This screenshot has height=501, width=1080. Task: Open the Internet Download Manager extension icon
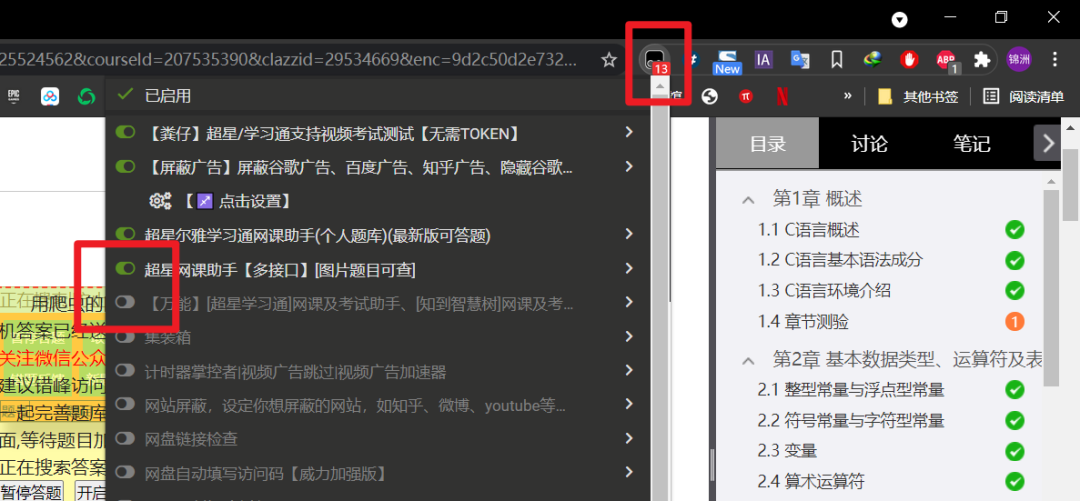point(874,60)
